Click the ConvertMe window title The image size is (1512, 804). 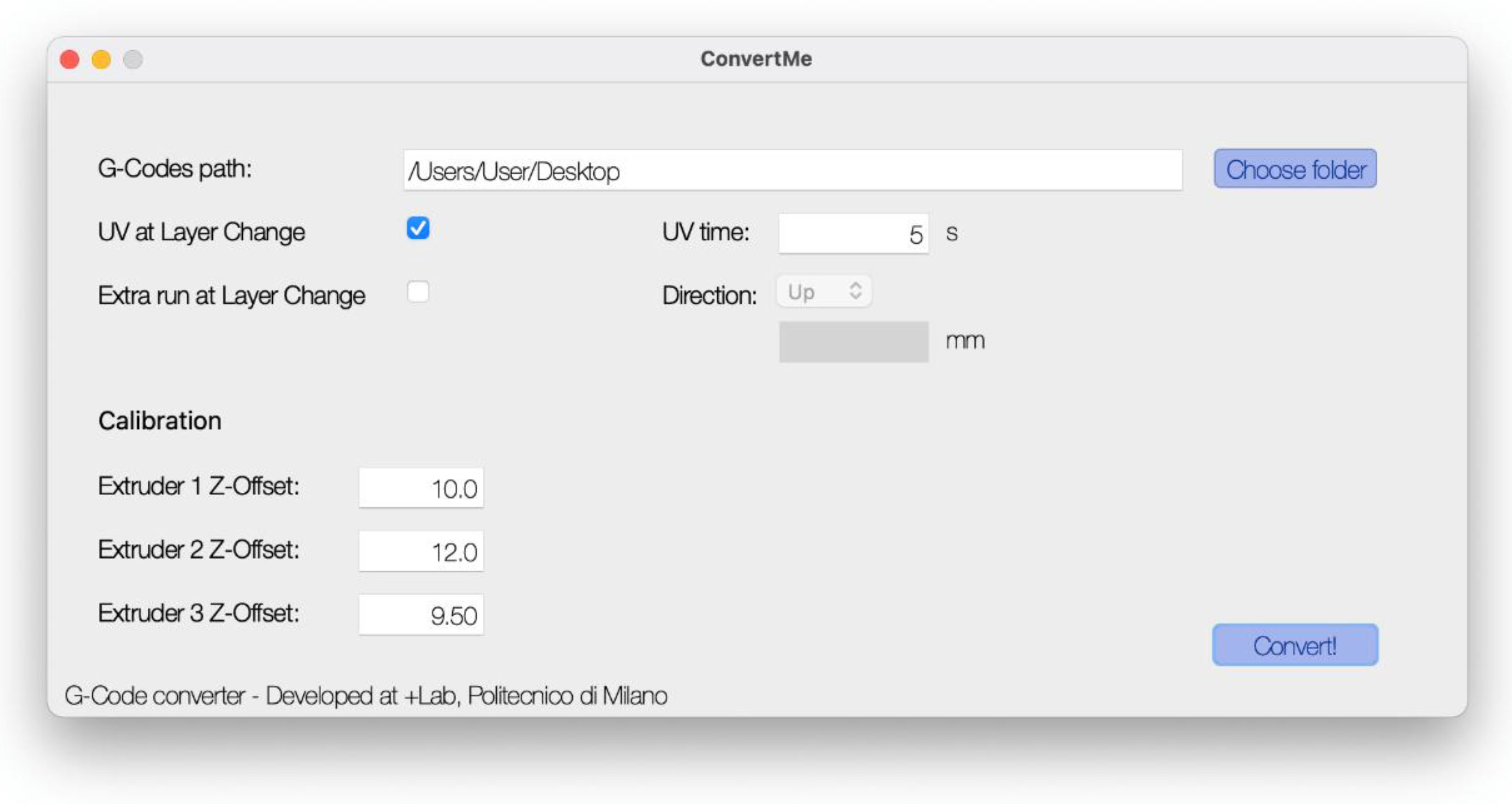pos(756,59)
